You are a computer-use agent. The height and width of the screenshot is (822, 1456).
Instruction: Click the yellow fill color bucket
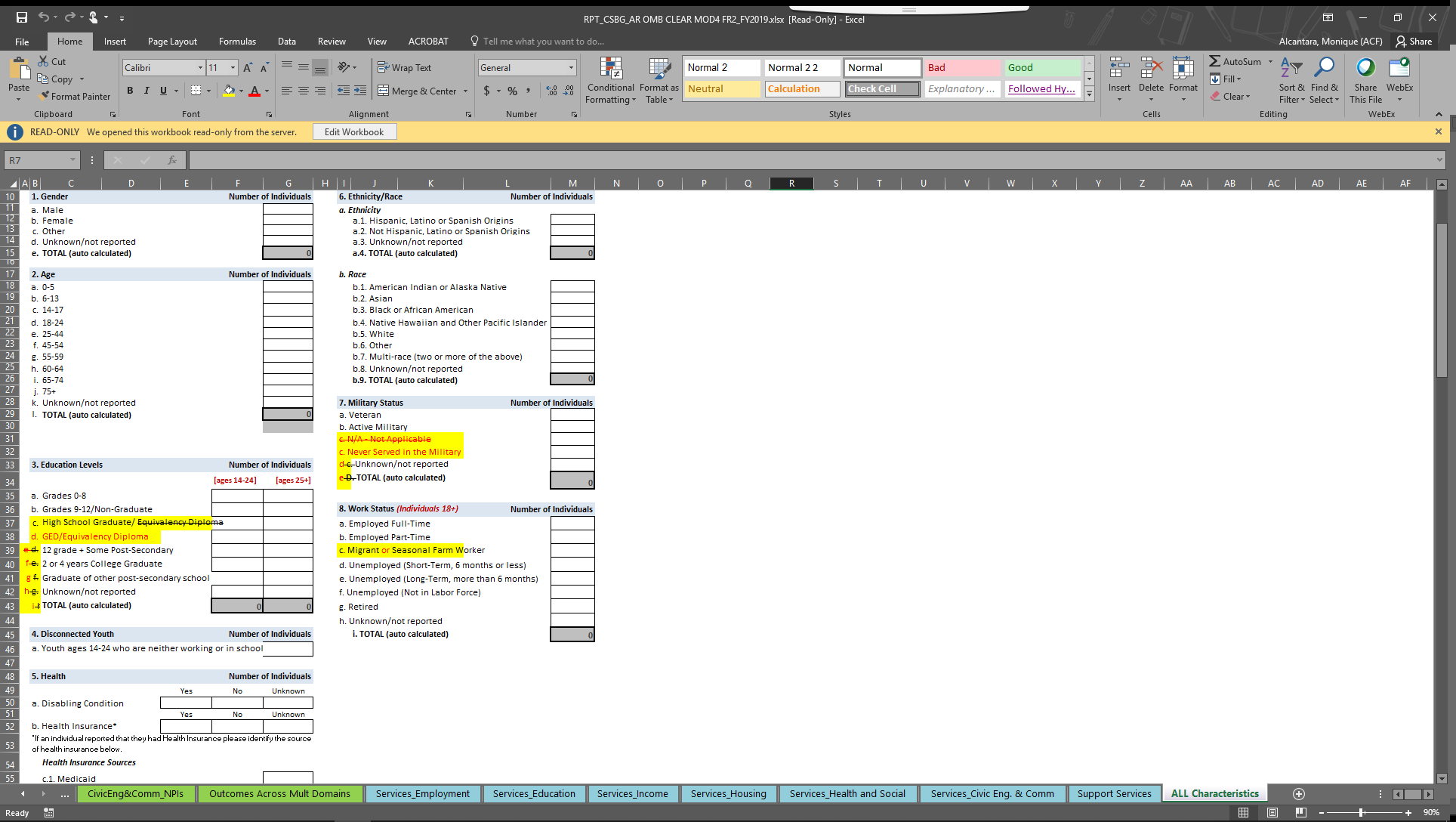pos(229,91)
